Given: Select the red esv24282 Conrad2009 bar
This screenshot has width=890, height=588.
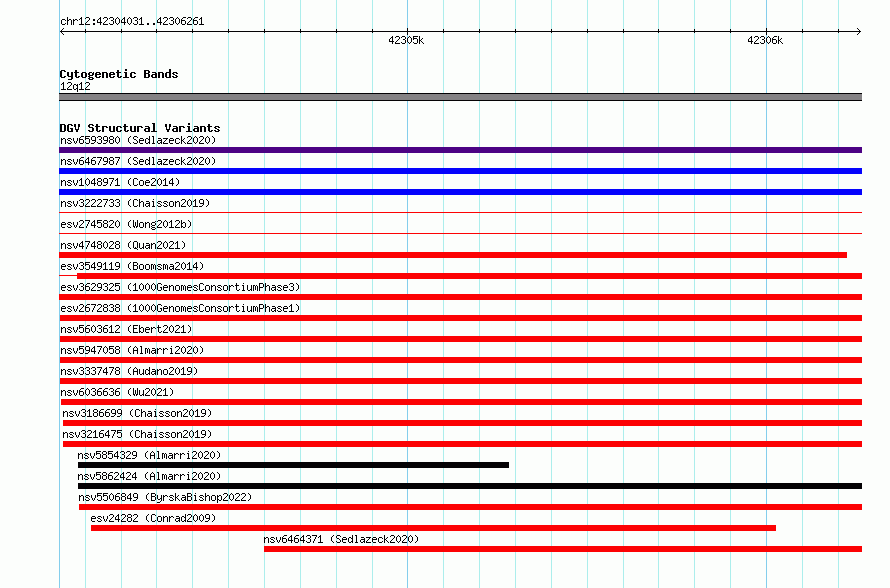Looking at the screenshot, I should [433, 528].
